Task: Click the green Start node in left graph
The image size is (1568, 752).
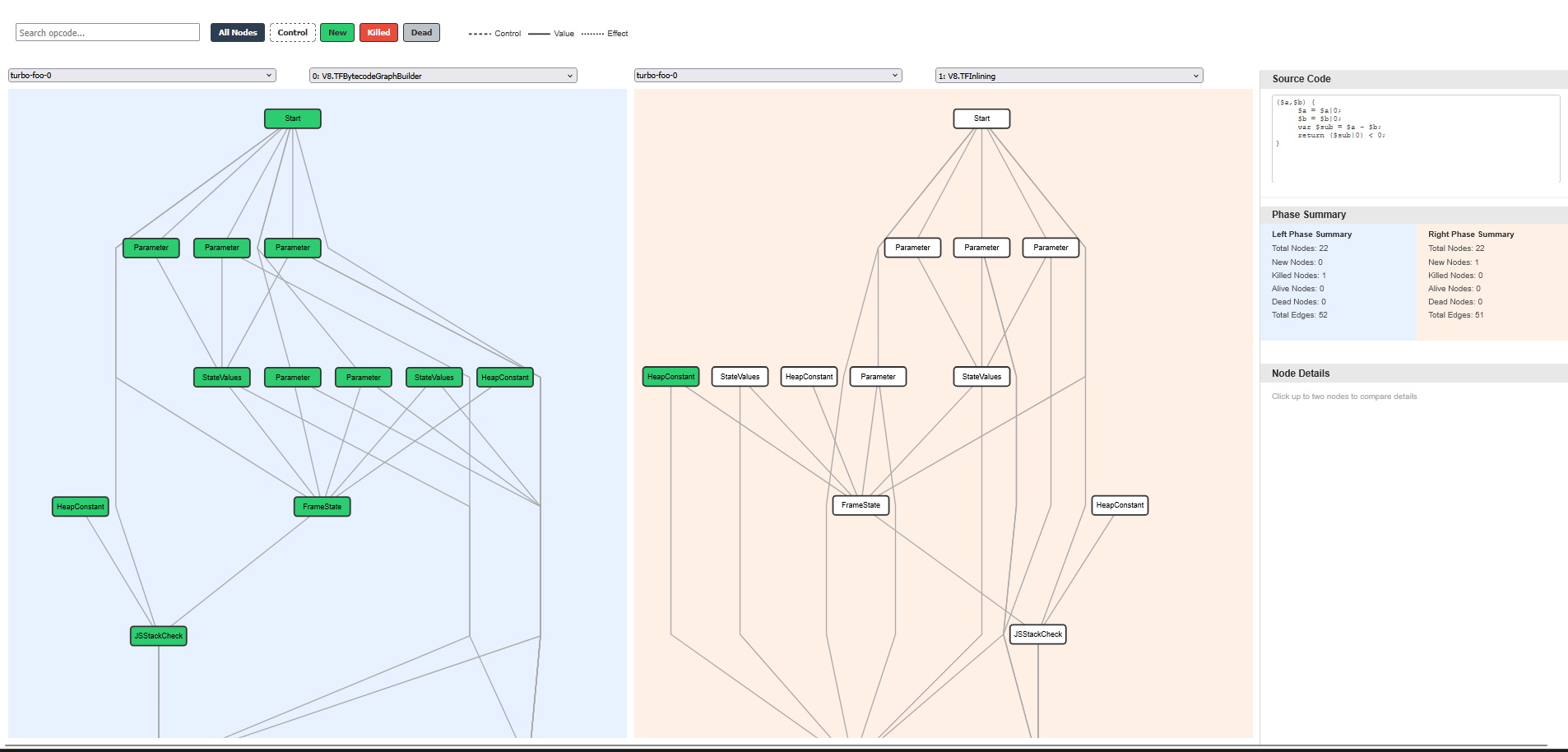Action: pyautogui.click(x=292, y=118)
